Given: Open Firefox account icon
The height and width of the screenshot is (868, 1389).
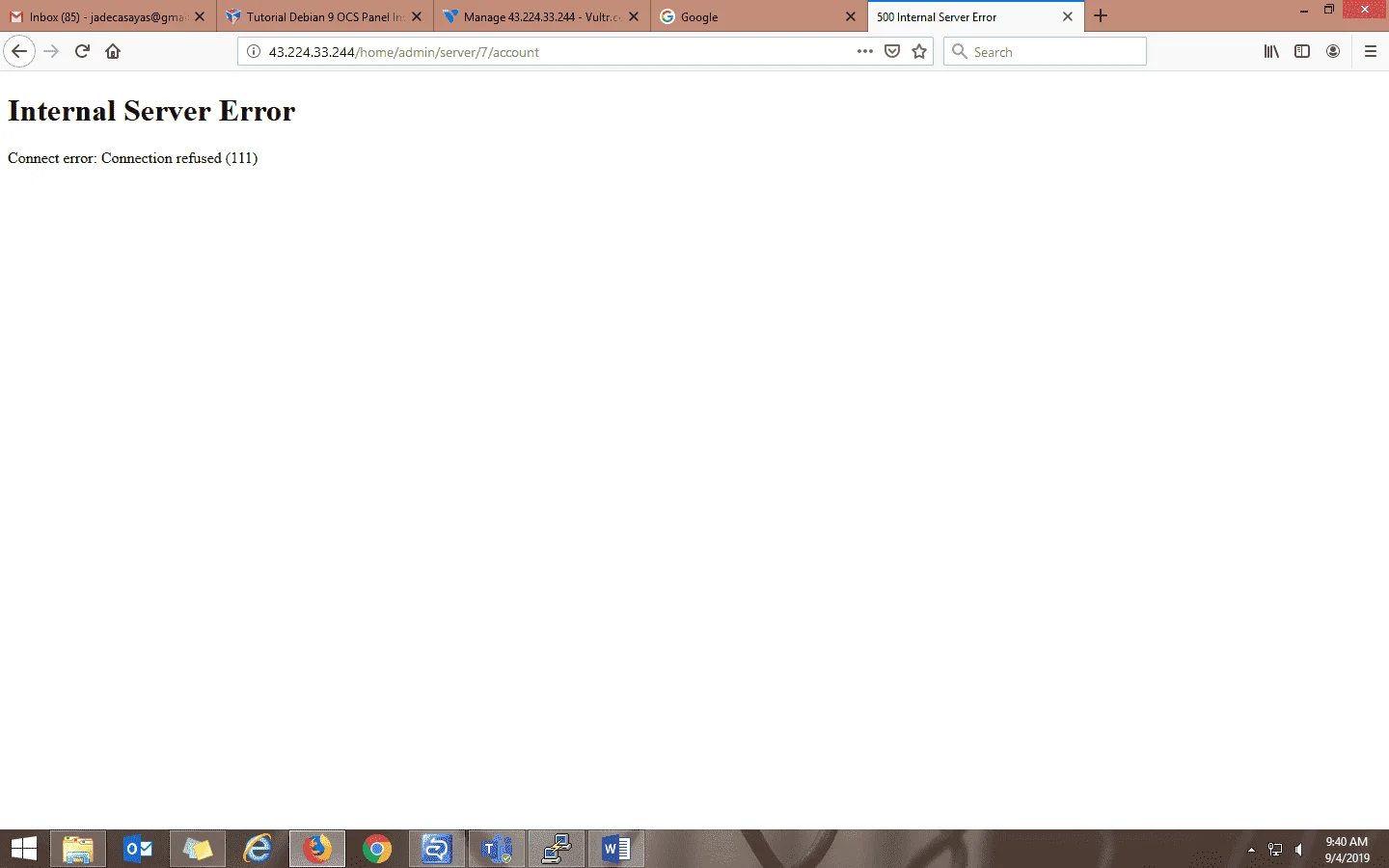Looking at the screenshot, I should pos(1333,51).
